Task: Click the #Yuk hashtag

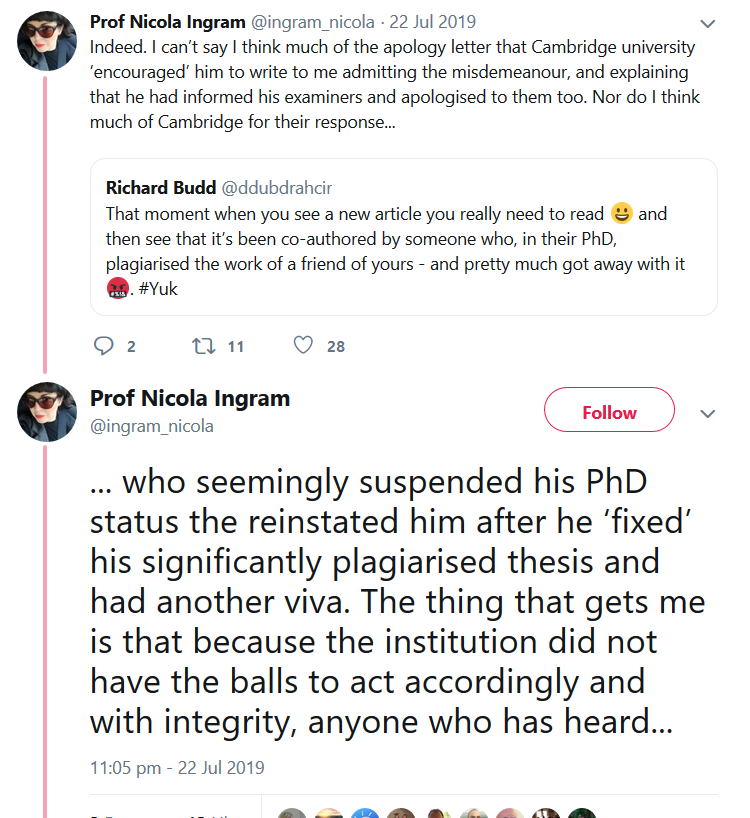Action: pos(159,290)
